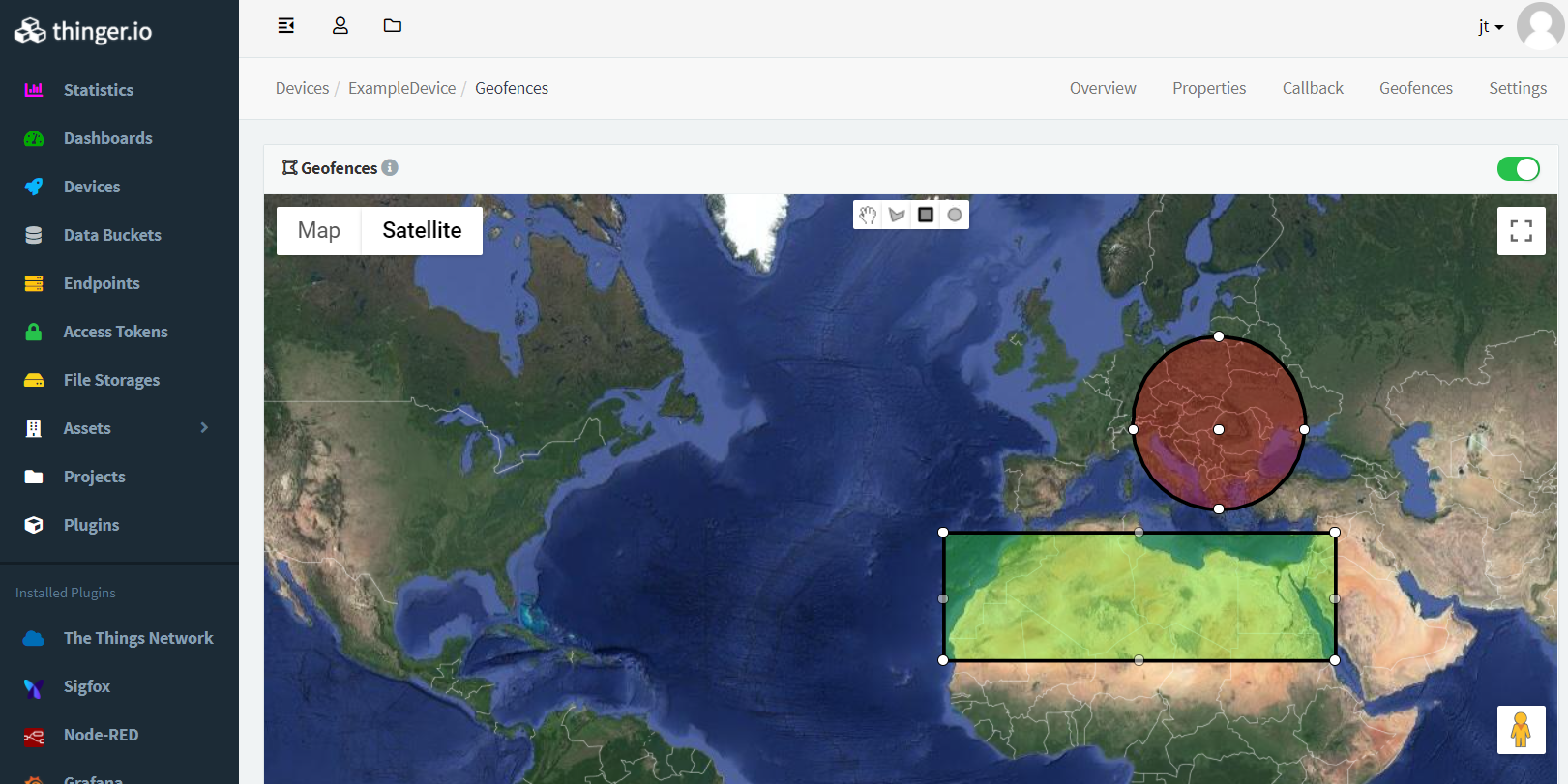Switch to the Geofences tab
This screenshot has width=1568, height=784.
click(1416, 88)
